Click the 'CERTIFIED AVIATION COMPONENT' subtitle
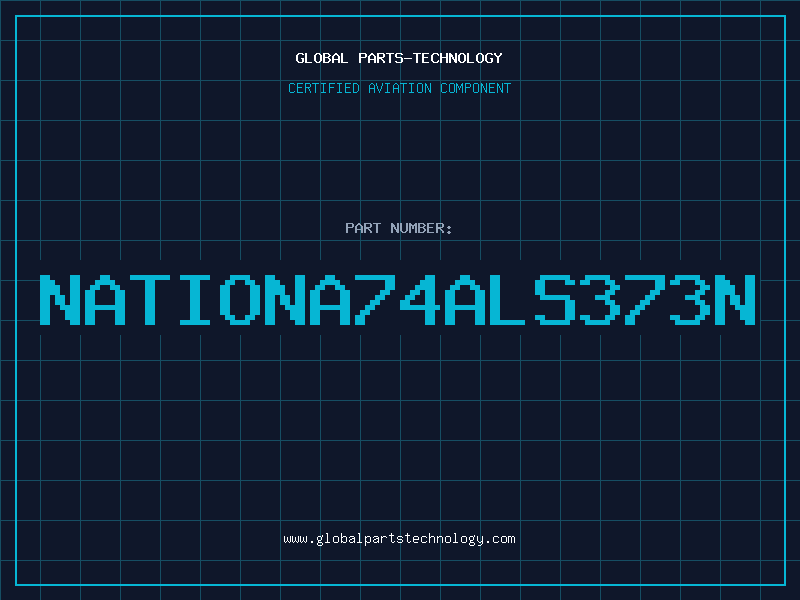This screenshot has height=600, width=800. pos(399,88)
